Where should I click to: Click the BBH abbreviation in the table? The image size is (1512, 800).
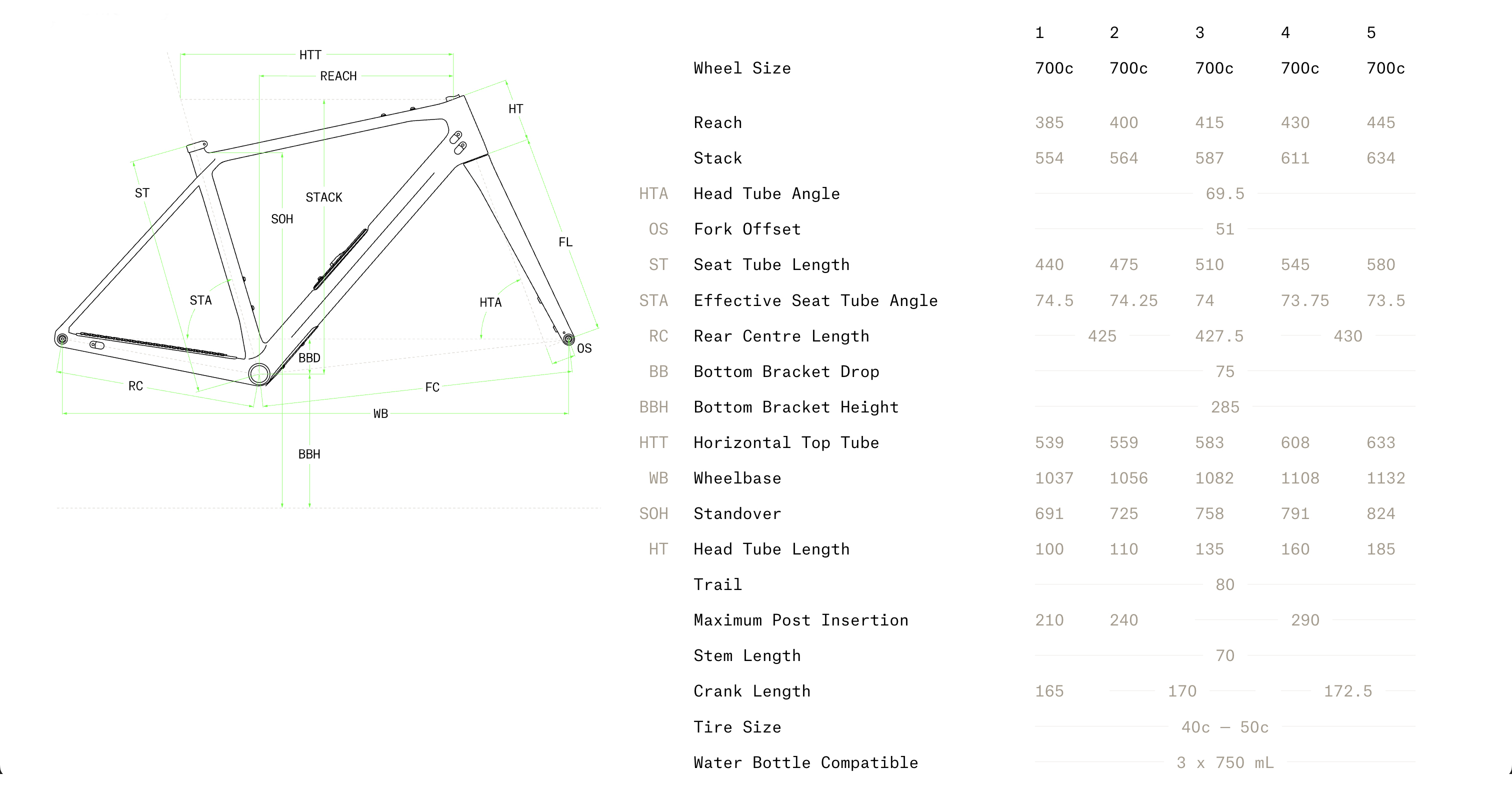pos(653,407)
